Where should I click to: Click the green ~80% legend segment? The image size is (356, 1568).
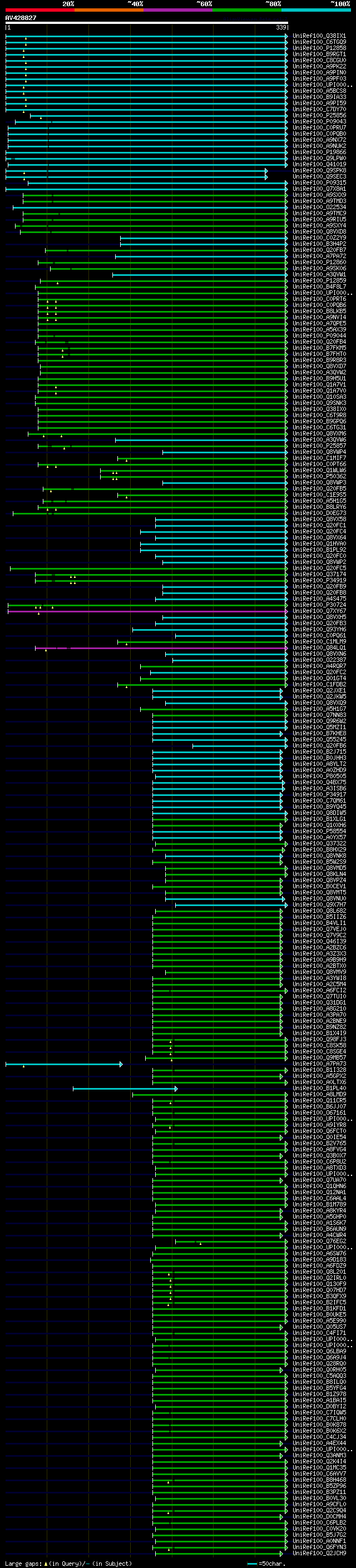[x=247, y=10]
